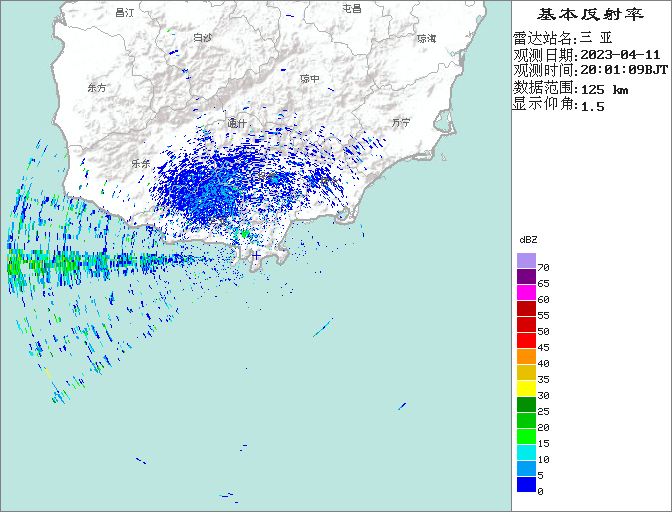Image resolution: width=672 pixels, height=512 pixels.
Task: Click the legend number 20
Action: coord(543,428)
